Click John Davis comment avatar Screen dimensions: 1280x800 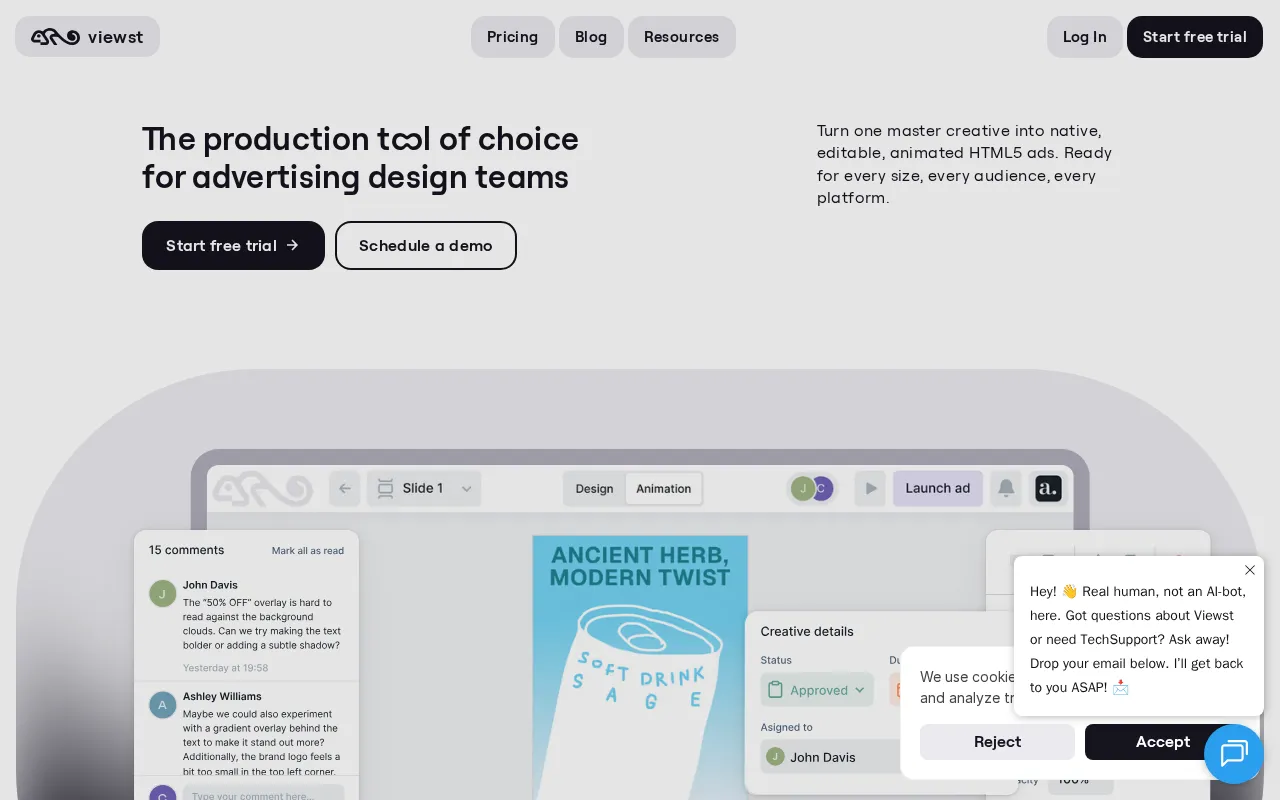163,593
